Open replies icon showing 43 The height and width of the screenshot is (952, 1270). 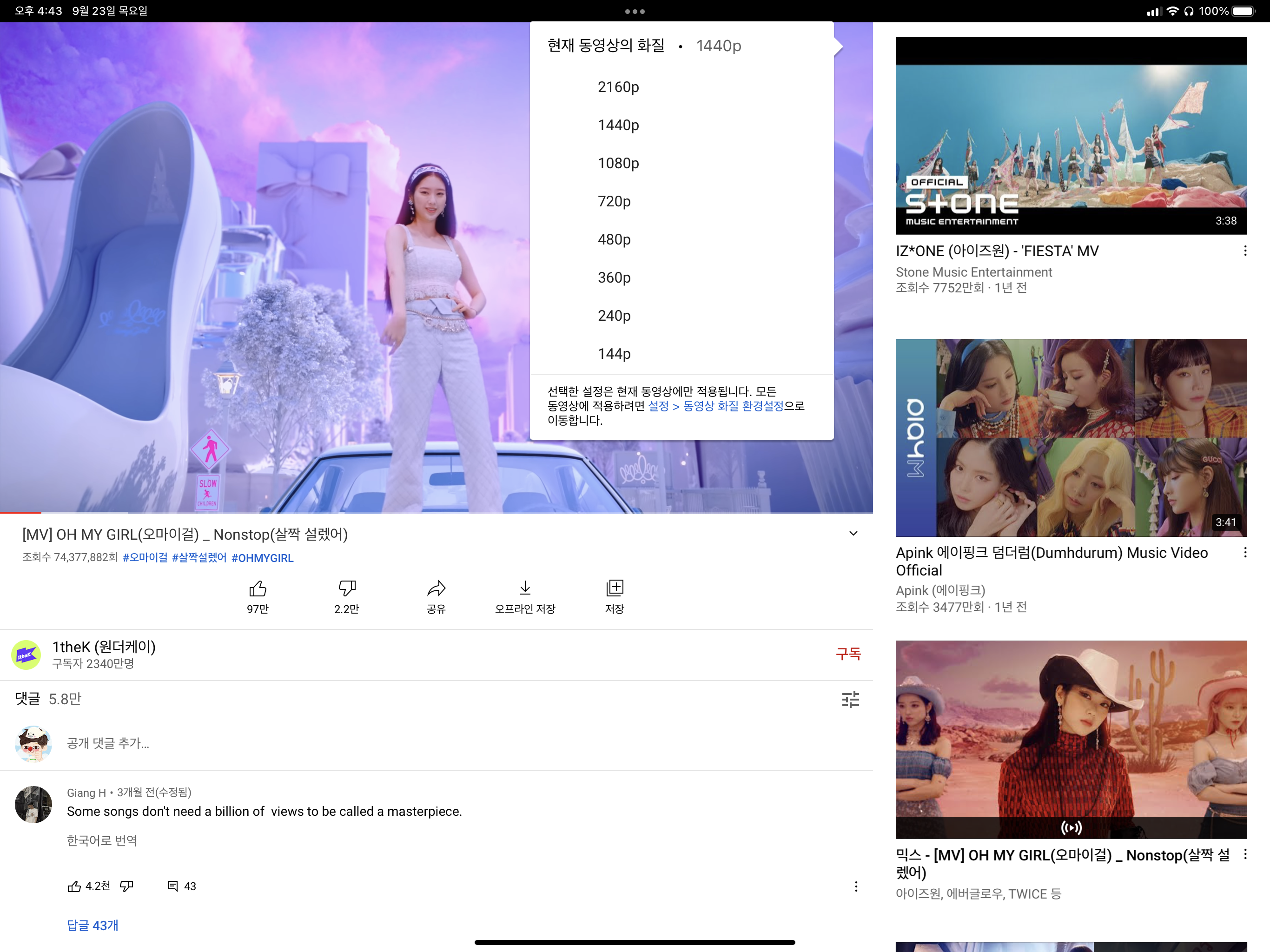[x=173, y=886]
